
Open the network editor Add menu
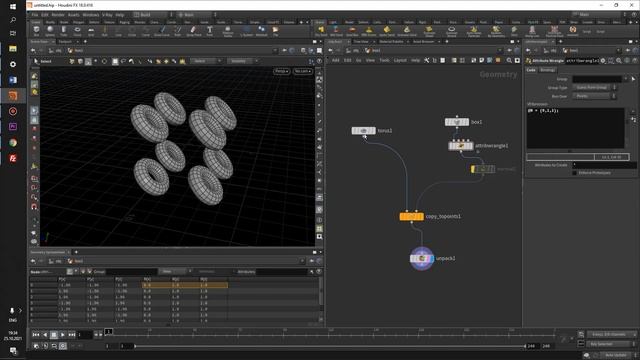pos(335,60)
